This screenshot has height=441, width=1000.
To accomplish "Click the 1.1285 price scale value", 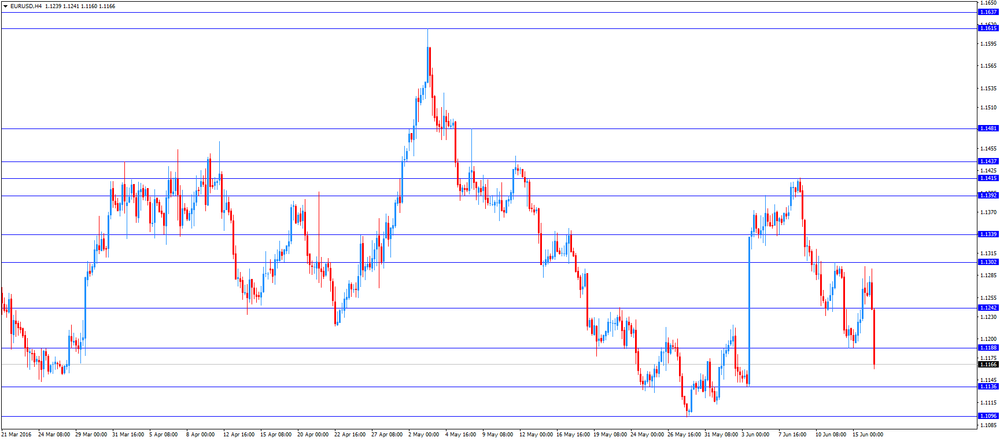I will click(x=989, y=276).
